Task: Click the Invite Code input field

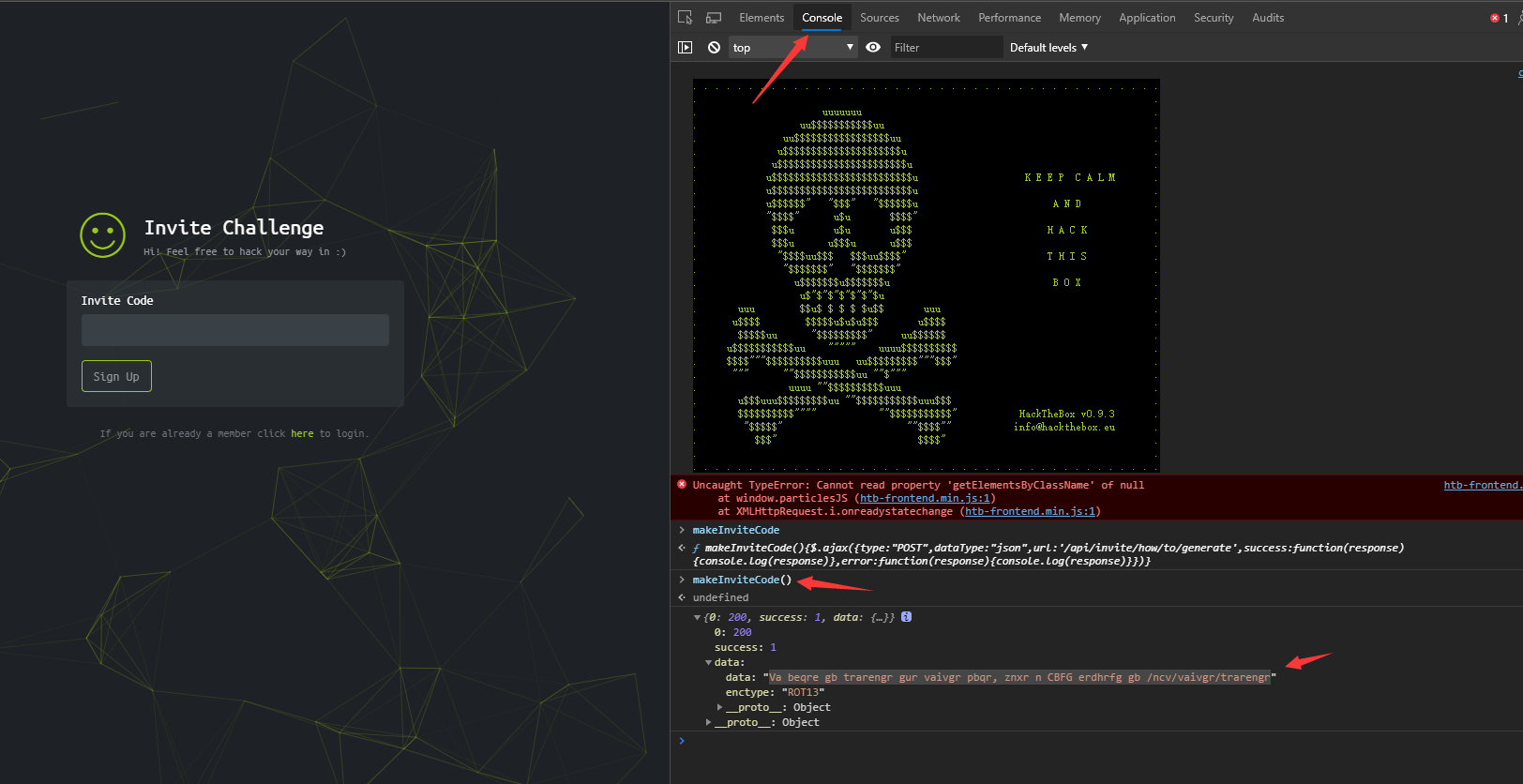Action: [235, 330]
